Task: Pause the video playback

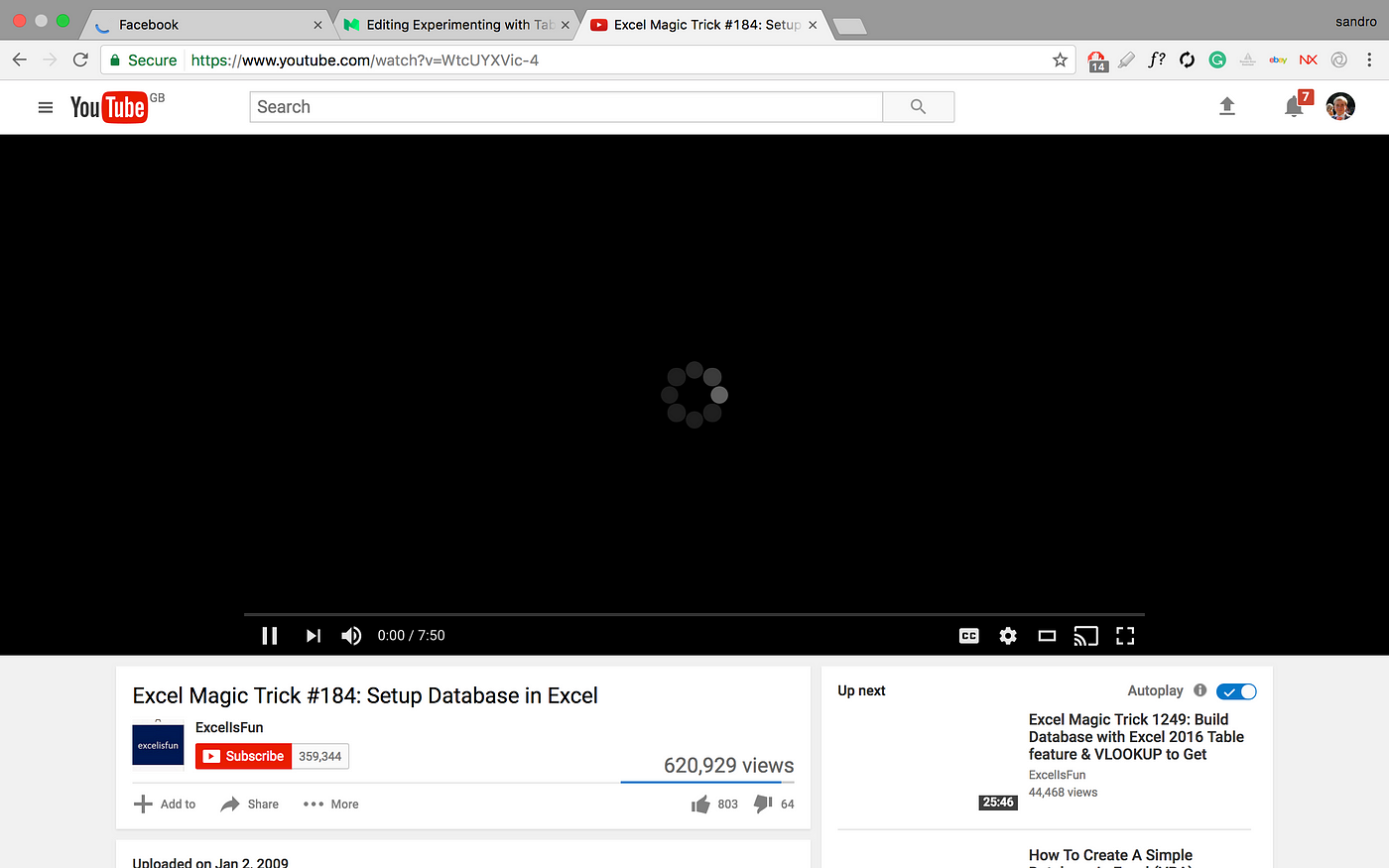Action: (269, 636)
